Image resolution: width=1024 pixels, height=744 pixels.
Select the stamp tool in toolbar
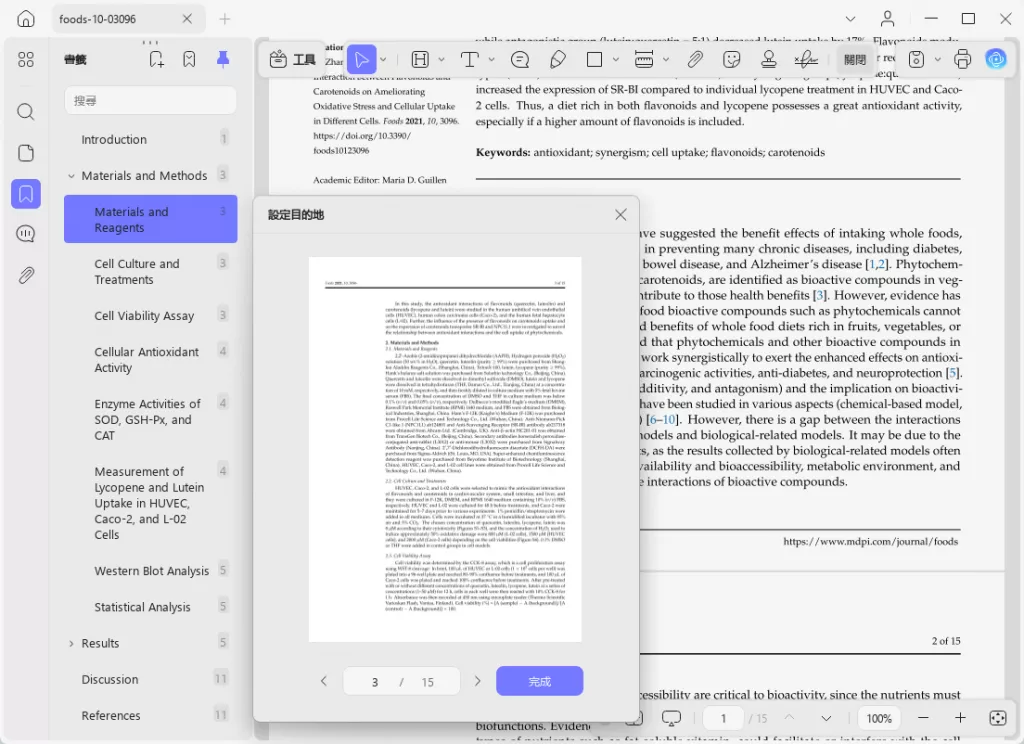[769, 60]
